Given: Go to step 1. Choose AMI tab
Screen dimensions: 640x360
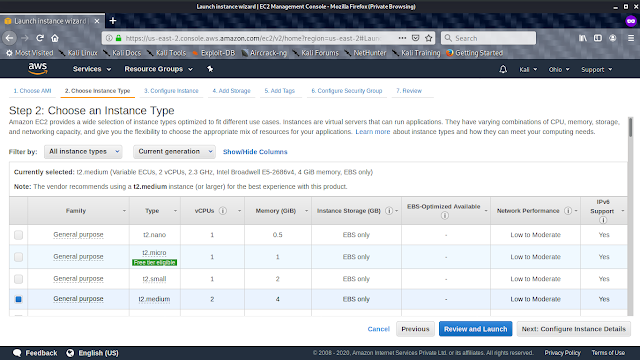Looking at the screenshot, I should tap(32, 91).
